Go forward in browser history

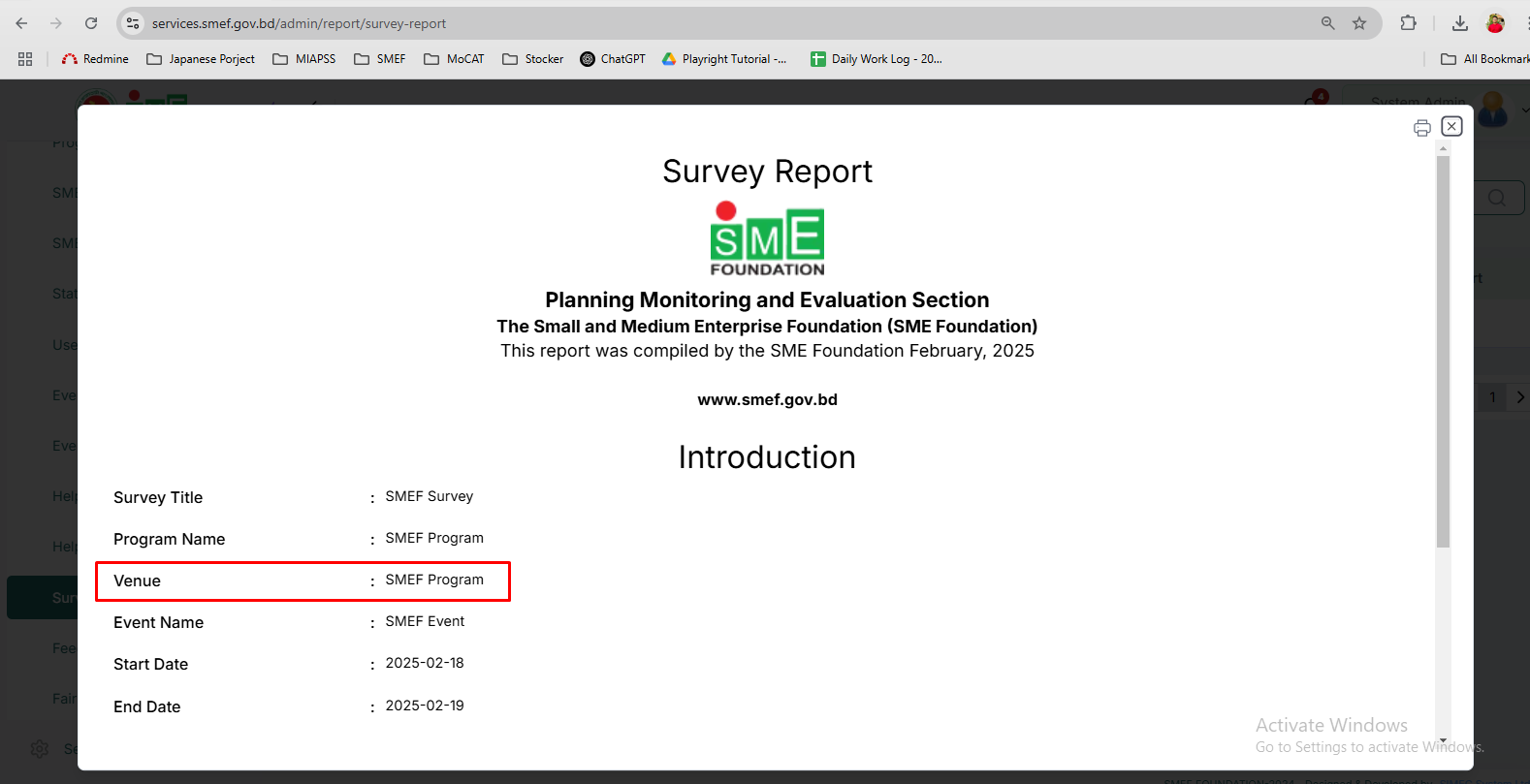[56, 23]
